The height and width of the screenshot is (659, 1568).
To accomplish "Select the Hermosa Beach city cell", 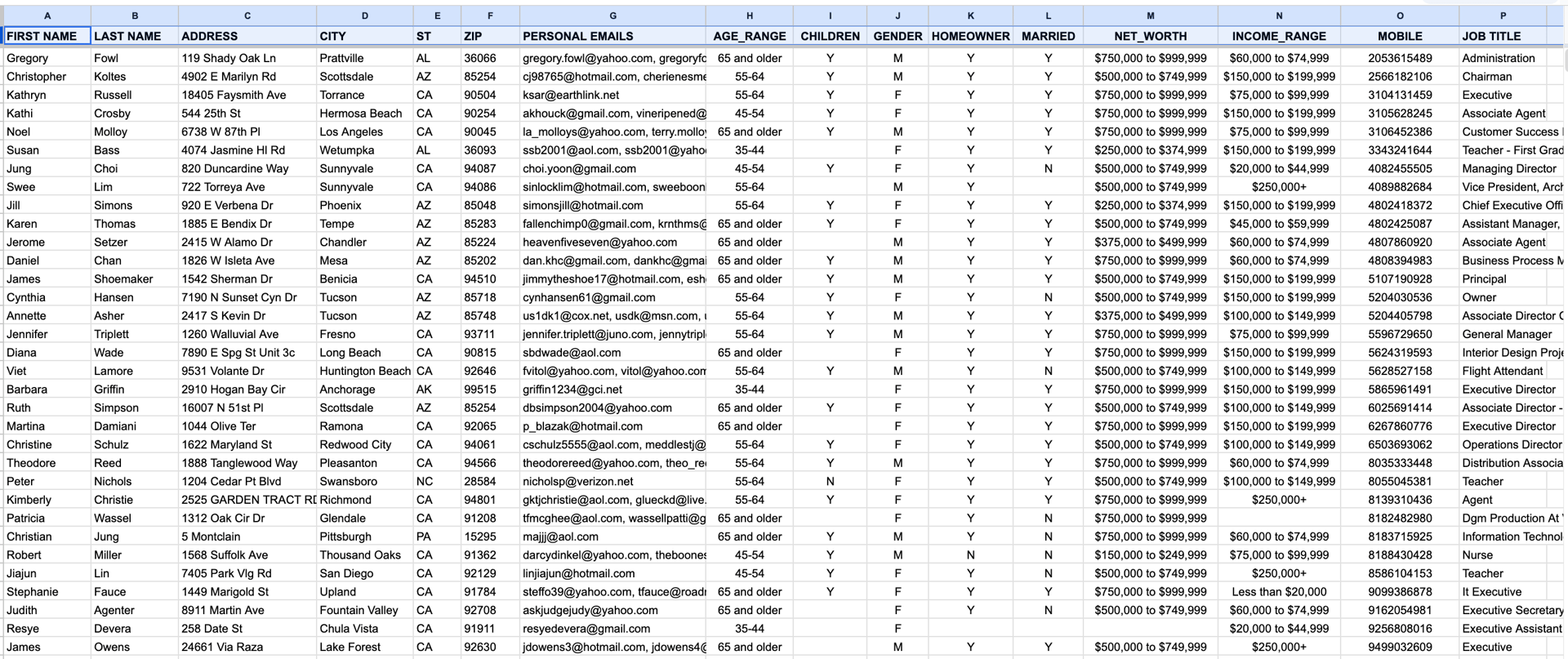I will [x=364, y=114].
